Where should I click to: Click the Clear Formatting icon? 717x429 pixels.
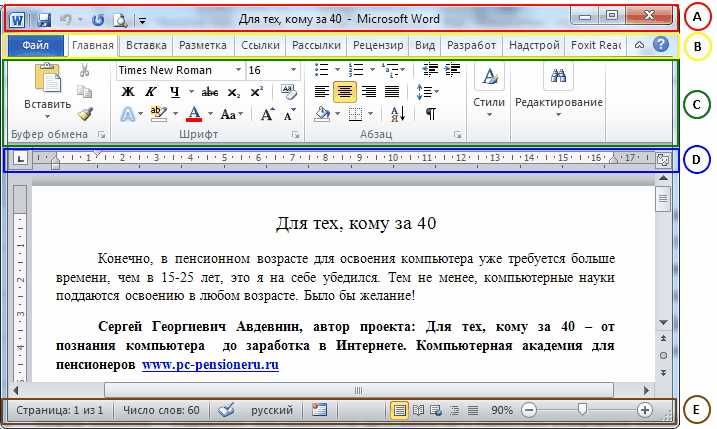(x=290, y=92)
